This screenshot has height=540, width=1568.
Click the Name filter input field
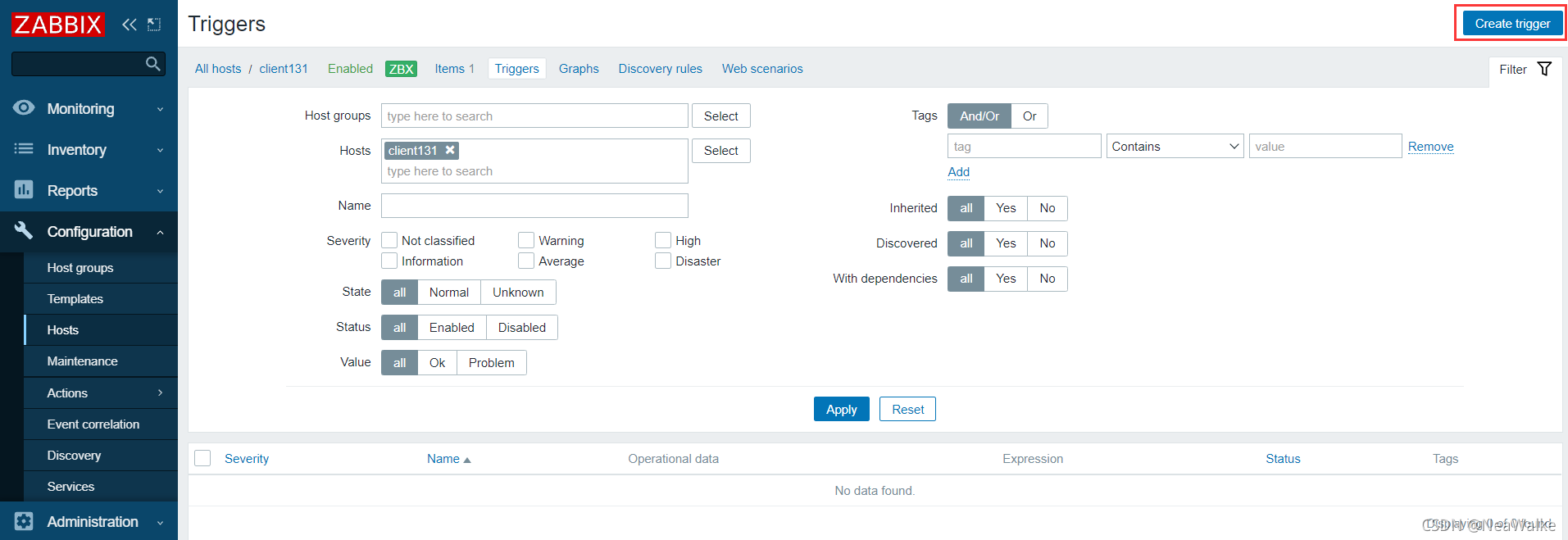534,206
